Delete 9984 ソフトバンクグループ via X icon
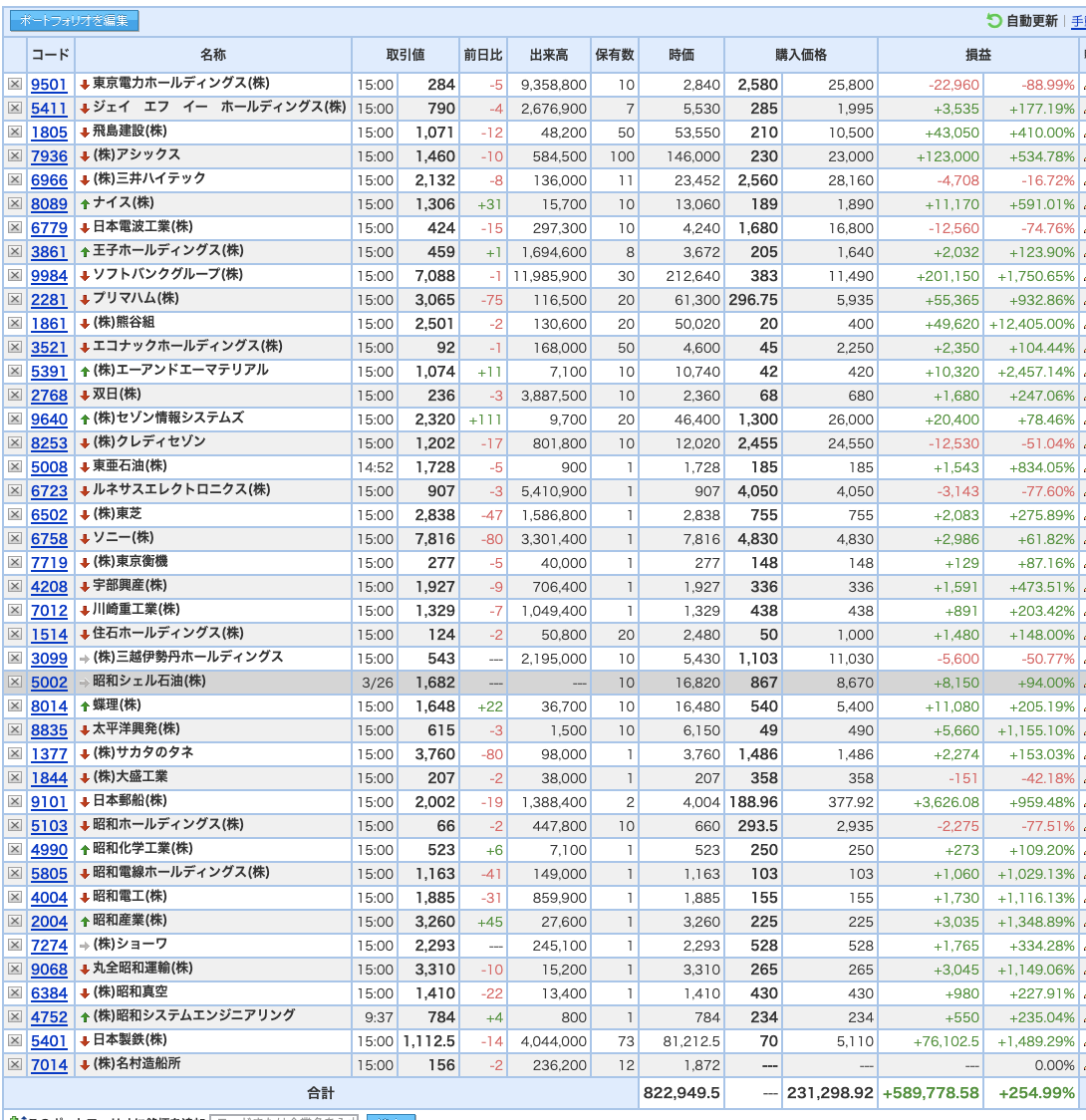Screen dimensions: 1086x1120 coord(14,276)
